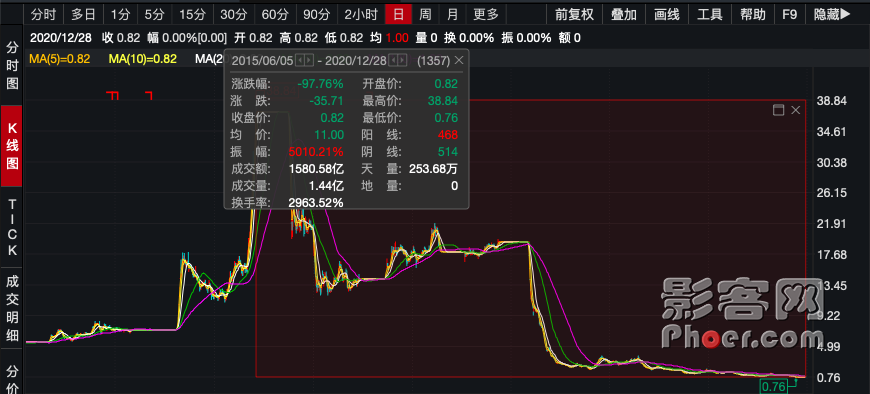Switch chart period to 周
The width and height of the screenshot is (870, 394).
pos(425,14)
